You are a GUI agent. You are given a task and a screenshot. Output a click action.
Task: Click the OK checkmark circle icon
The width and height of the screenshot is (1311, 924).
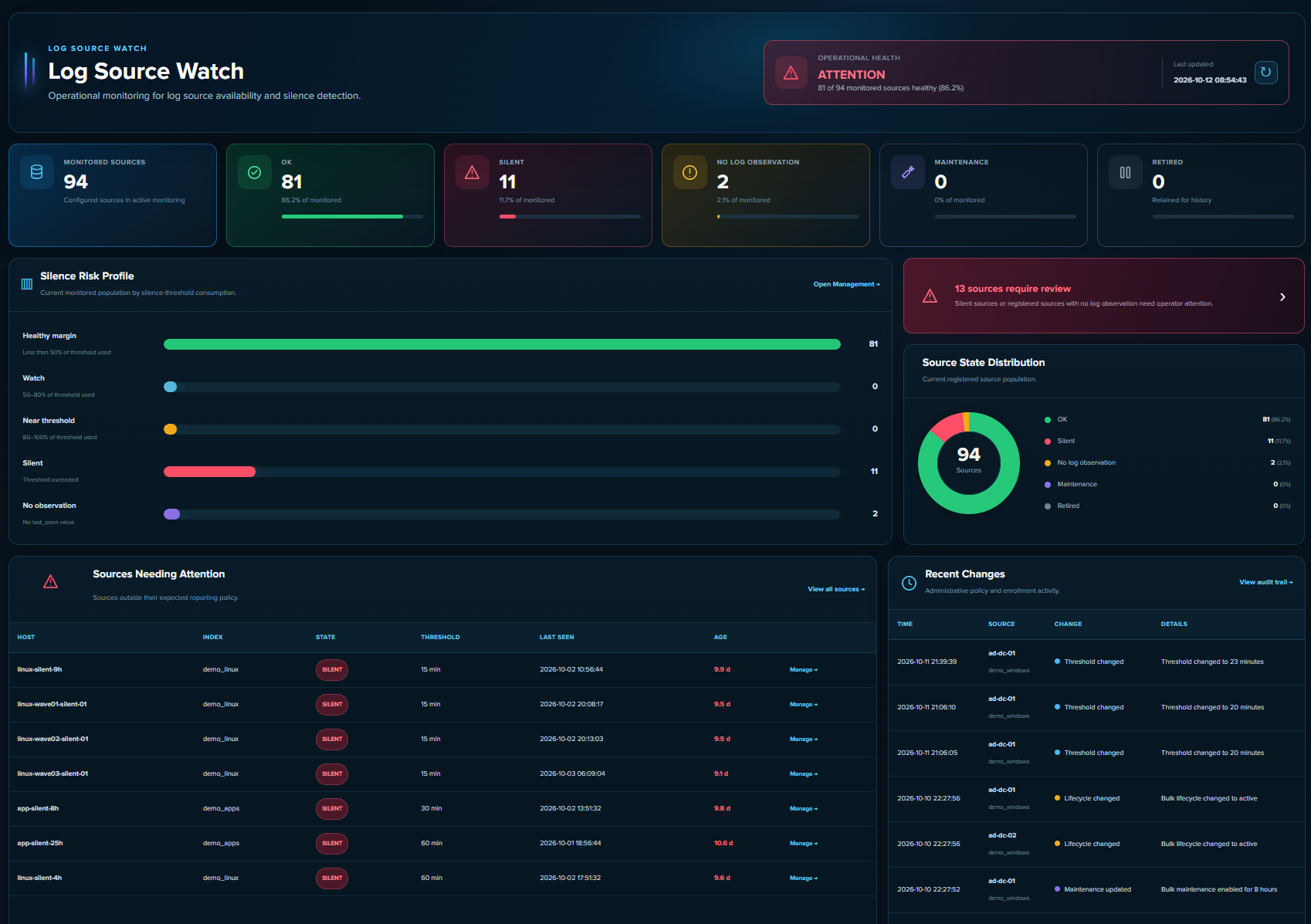(x=254, y=172)
